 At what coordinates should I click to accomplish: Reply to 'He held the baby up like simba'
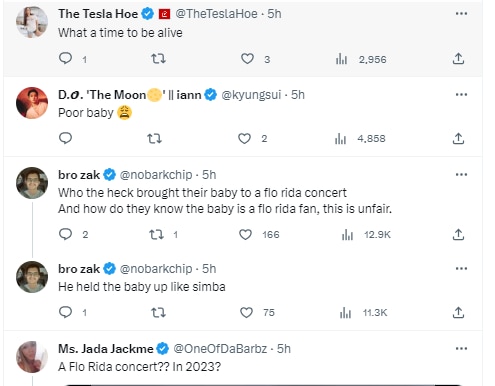(x=65, y=312)
